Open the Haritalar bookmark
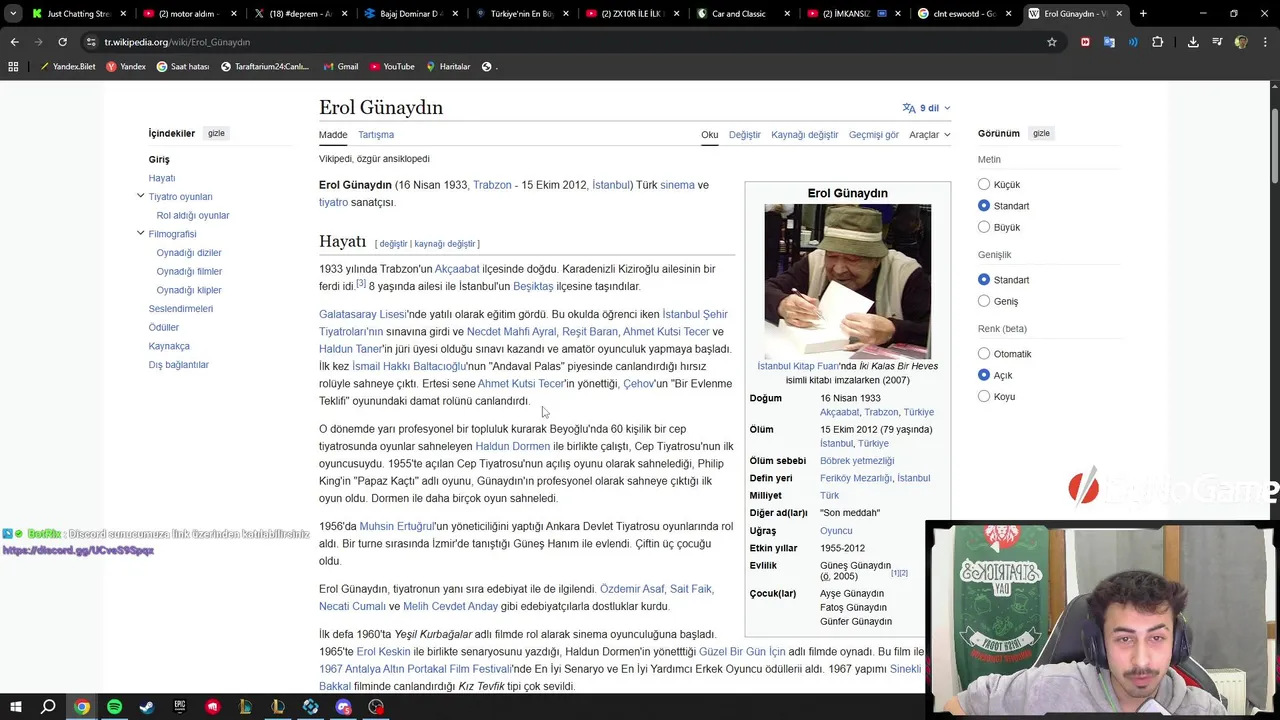Screen dimensions: 1280x720 448,66
